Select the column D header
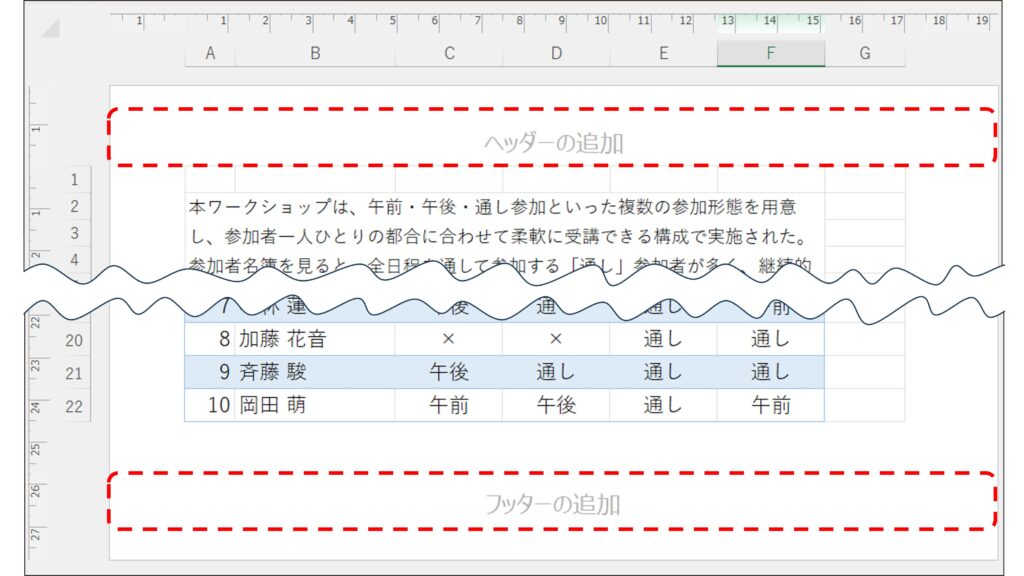 pyautogui.click(x=556, y=54)
